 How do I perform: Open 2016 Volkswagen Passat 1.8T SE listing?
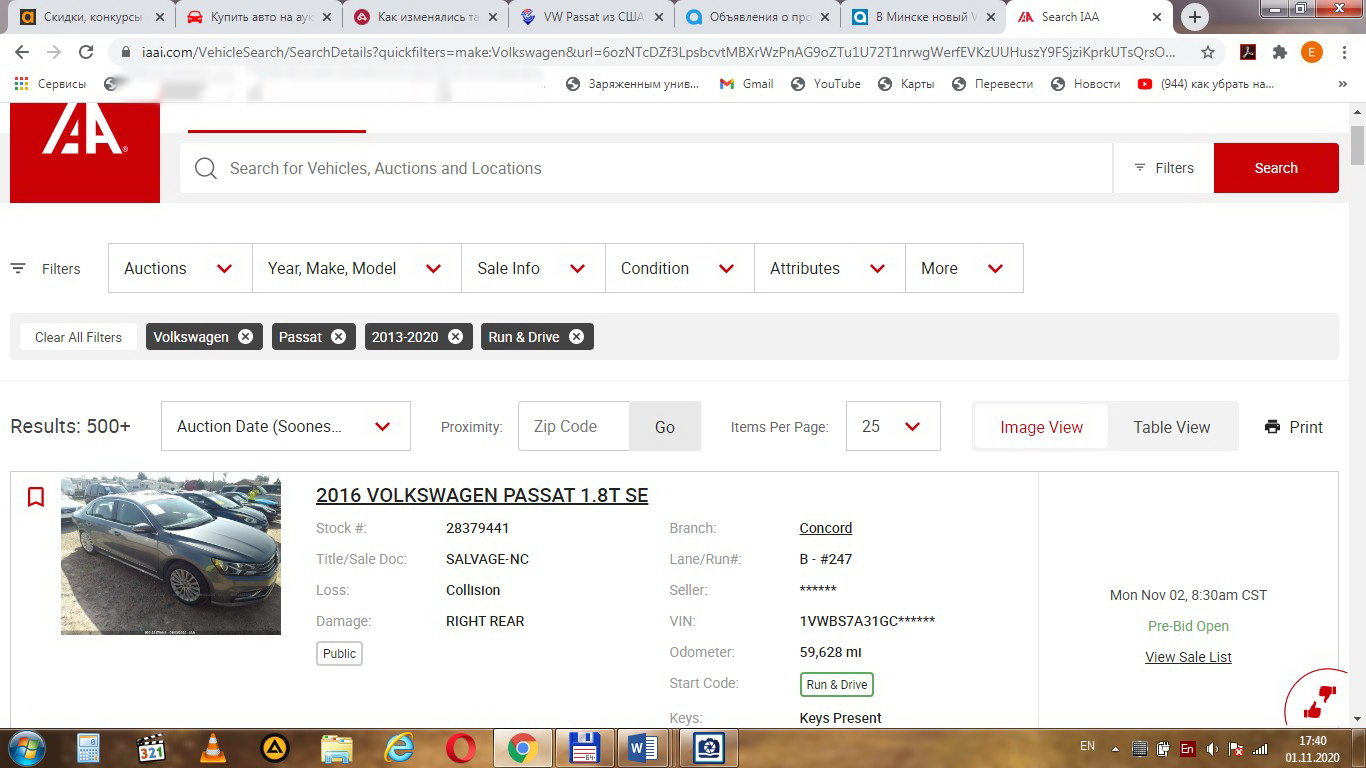482,495
